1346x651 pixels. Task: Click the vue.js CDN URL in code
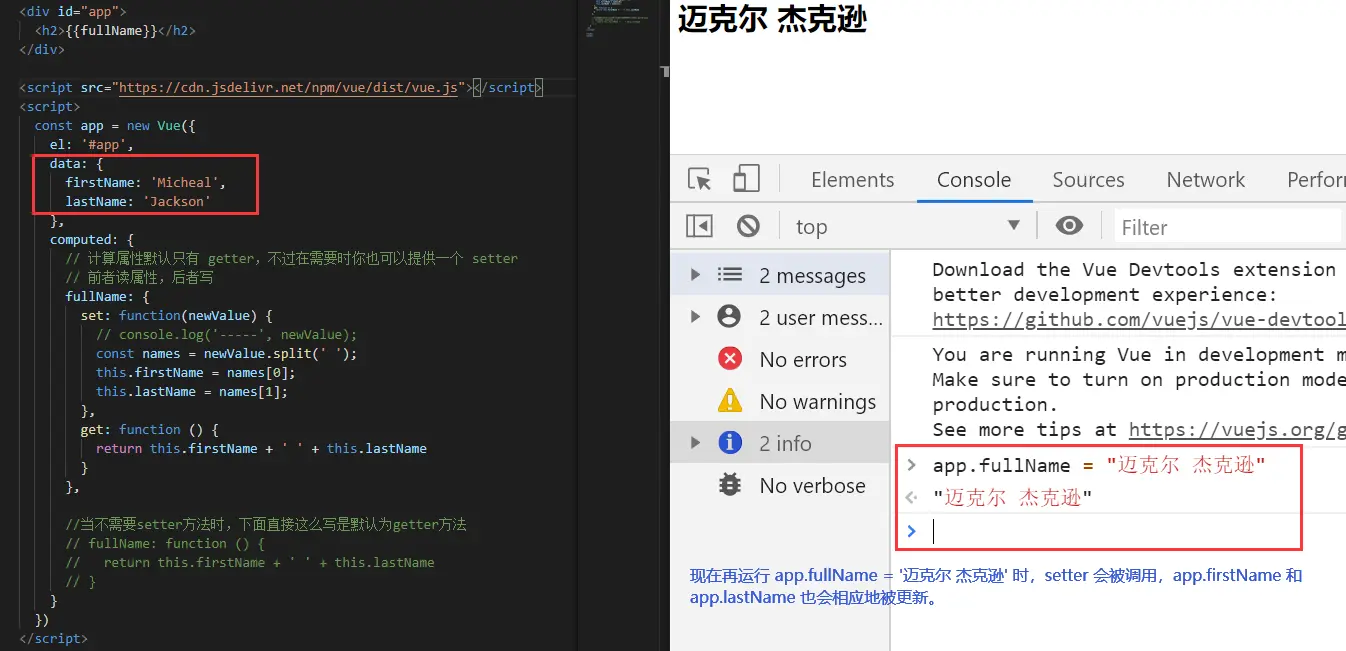289,87
